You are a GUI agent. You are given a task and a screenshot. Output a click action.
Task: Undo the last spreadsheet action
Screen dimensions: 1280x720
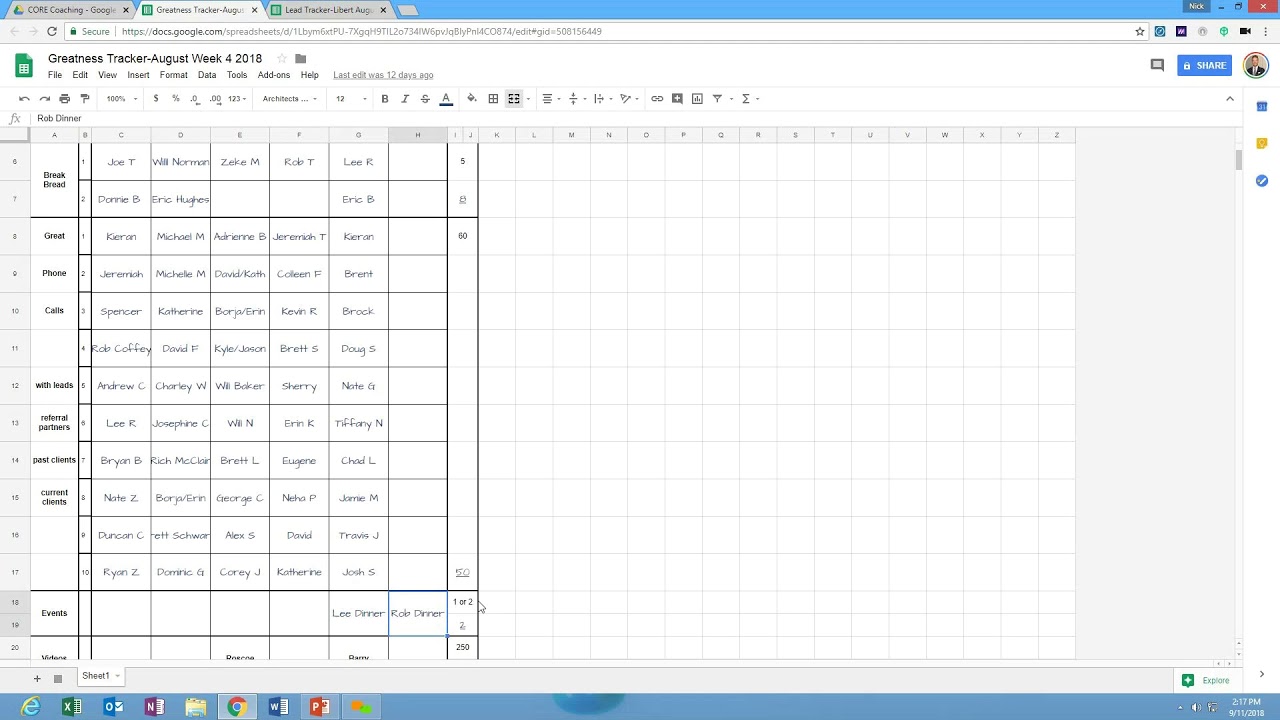click(x=24, y=99)
